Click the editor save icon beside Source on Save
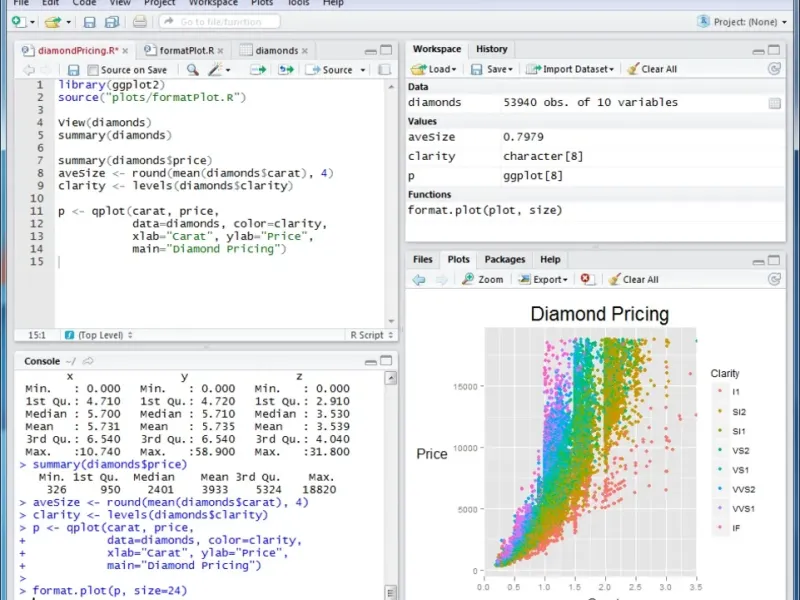The width and height of the screenshot is (800, 600). coord(73,70)
